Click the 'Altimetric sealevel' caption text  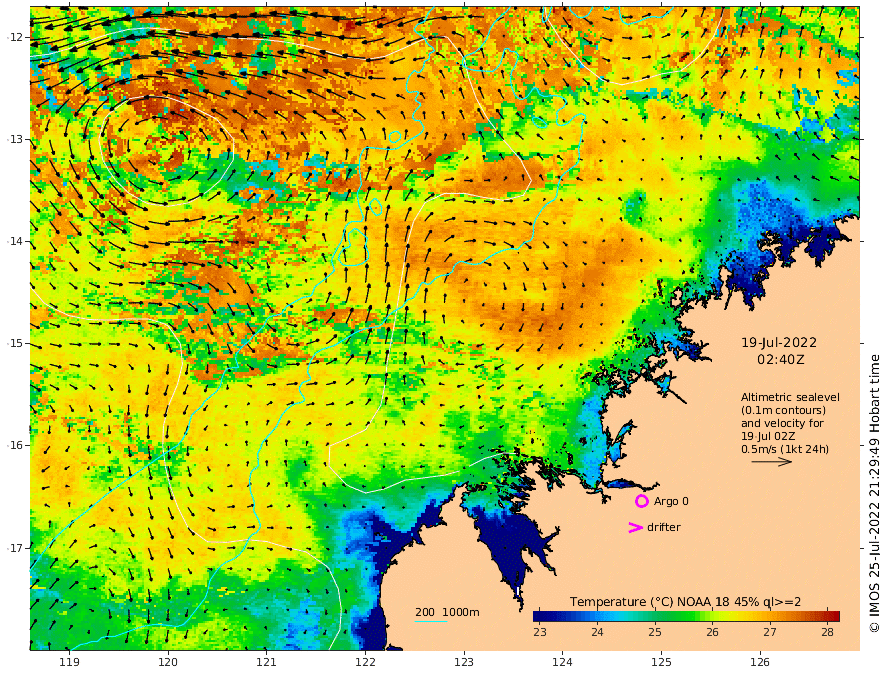(790, 397)
